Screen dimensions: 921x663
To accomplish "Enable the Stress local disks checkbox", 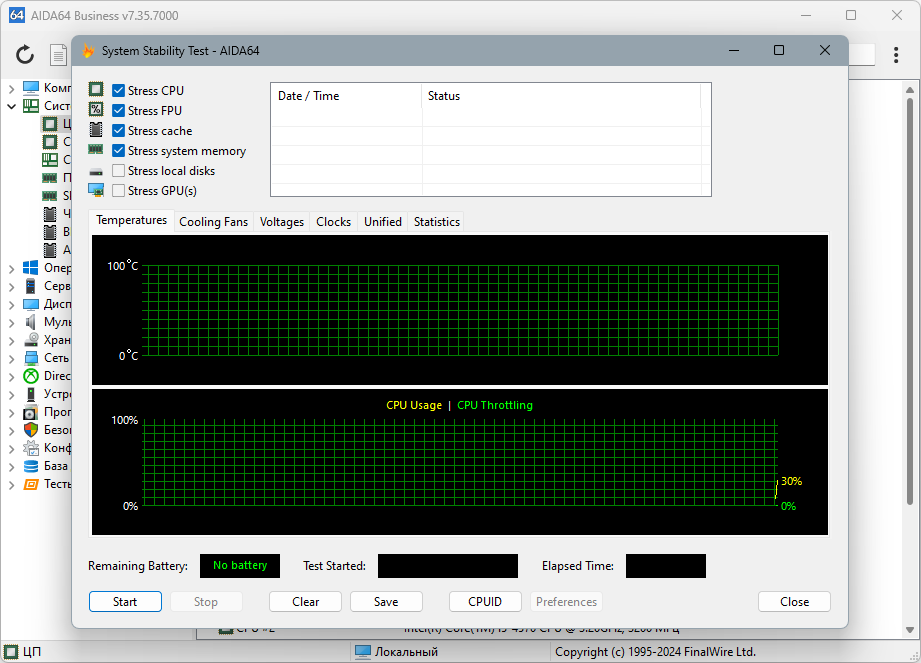I will 118,170.
